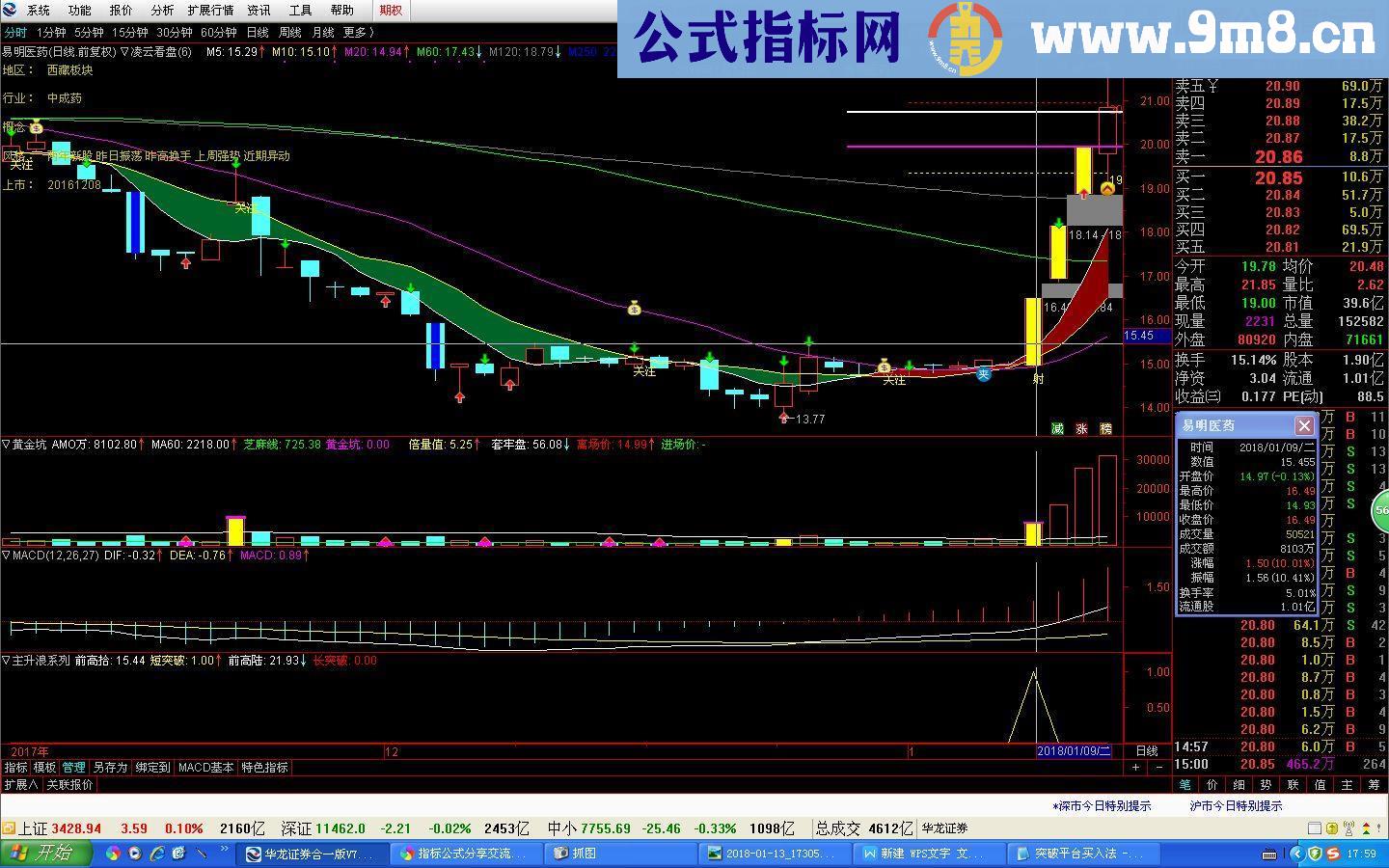
Task: Expand the 更多 period options
Action: tap(358, 32)
